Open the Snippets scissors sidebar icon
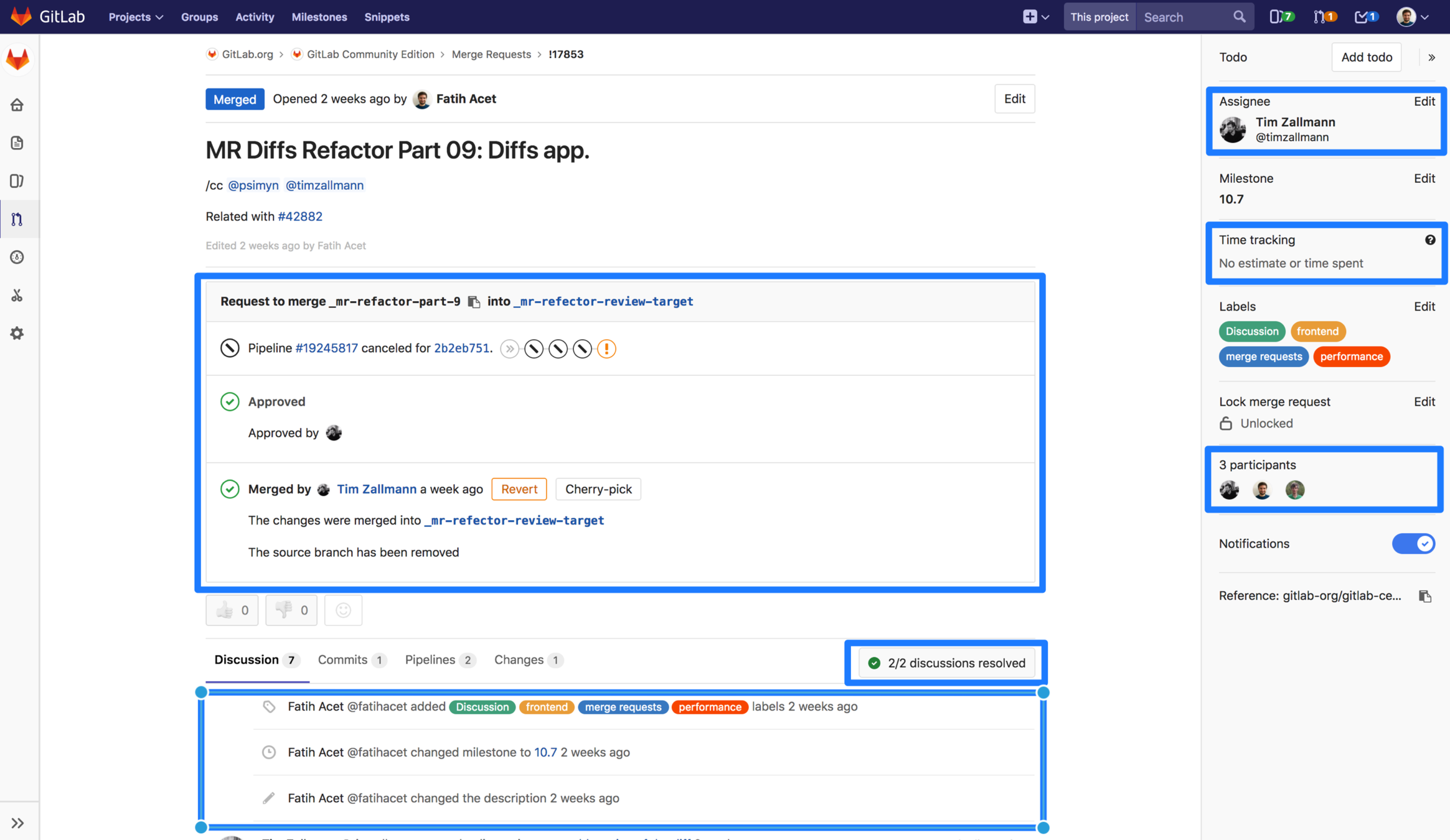Screen dimensions: 1450x840 pyautogui.click(x=17, y=296)
